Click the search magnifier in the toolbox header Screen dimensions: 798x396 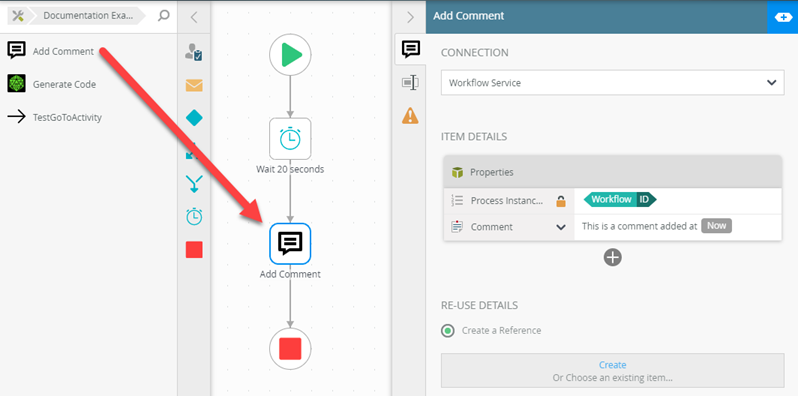[163, 16]
